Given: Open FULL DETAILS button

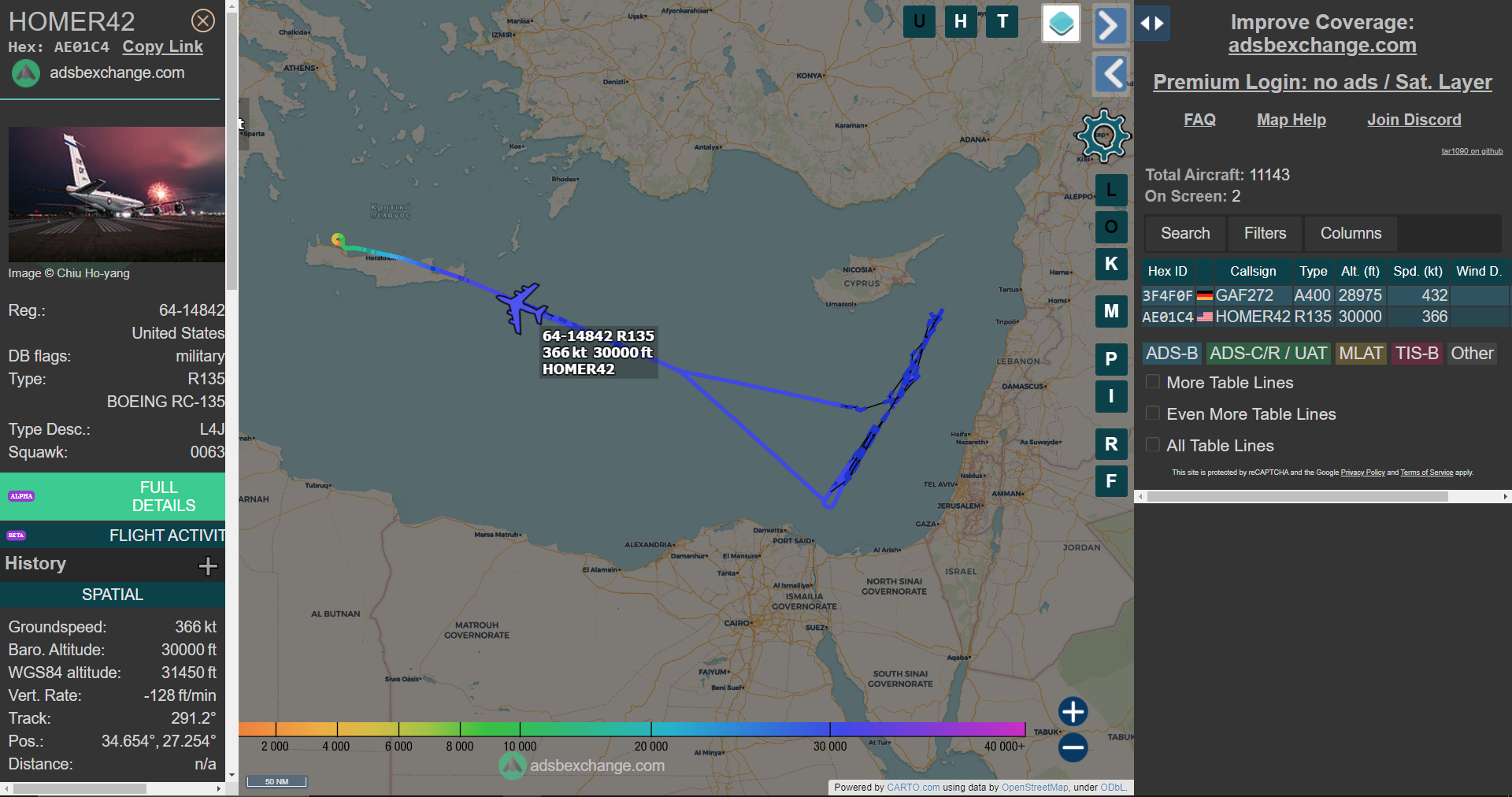Looking at the screenshot, I should (113, 496).
